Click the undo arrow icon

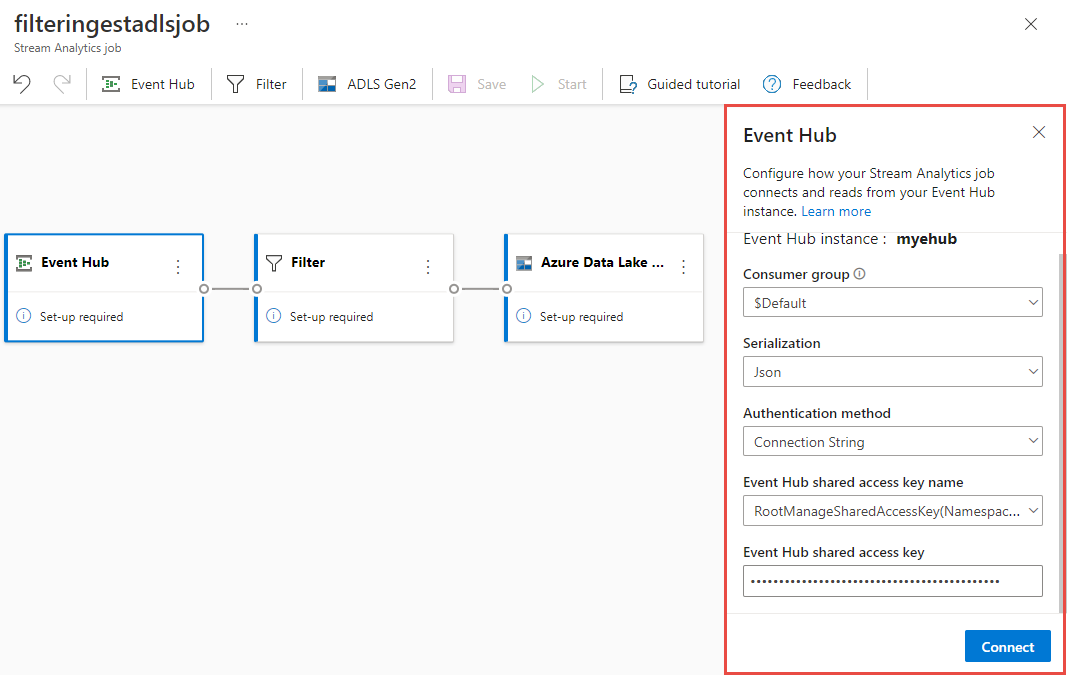click(x=22, y=84)
